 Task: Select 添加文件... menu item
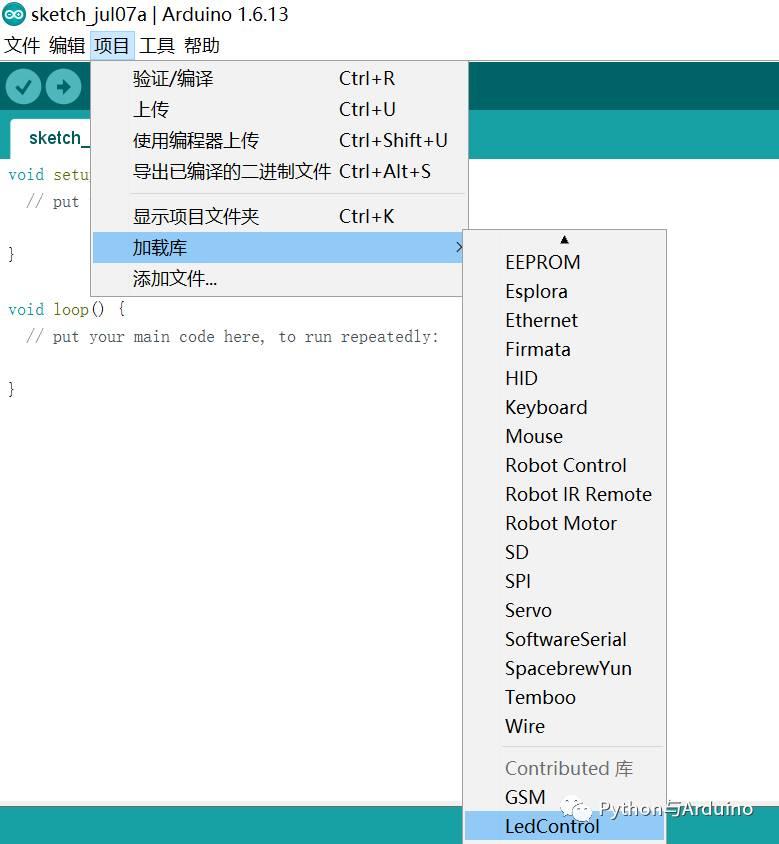(x=277, y=279)
